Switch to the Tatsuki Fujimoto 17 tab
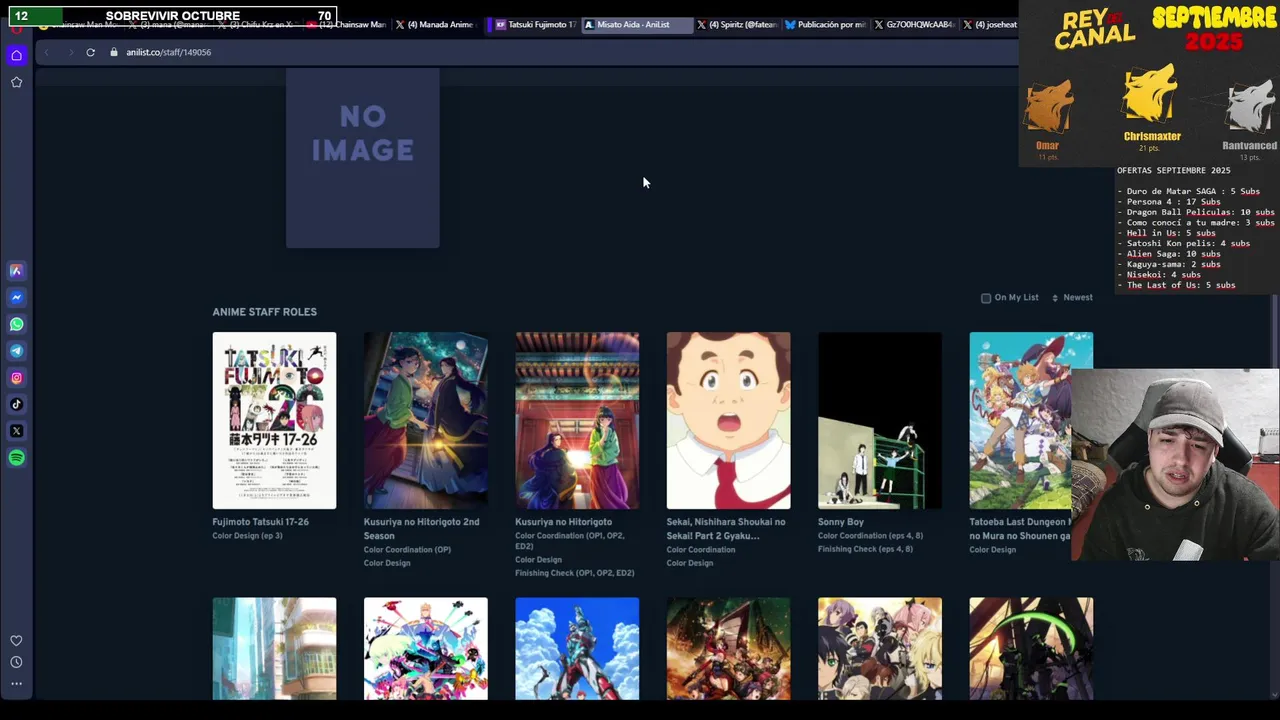The width and height of the screenshot is (1280, 720). click(535, 24)
